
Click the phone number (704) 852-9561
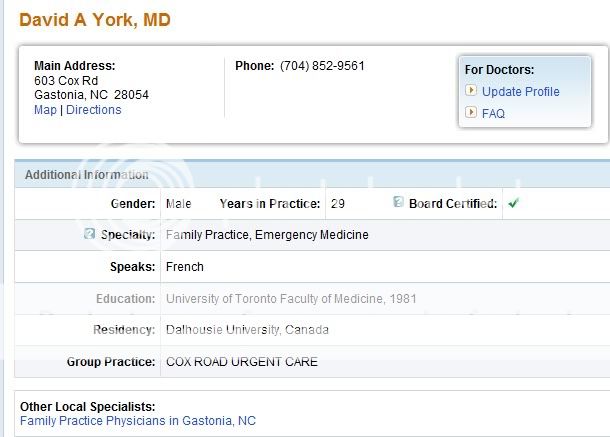click(322, 66)
